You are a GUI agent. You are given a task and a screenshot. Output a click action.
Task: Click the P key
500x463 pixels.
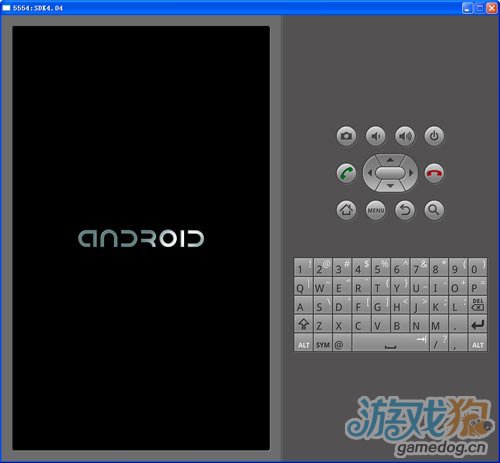click(478, 286)
